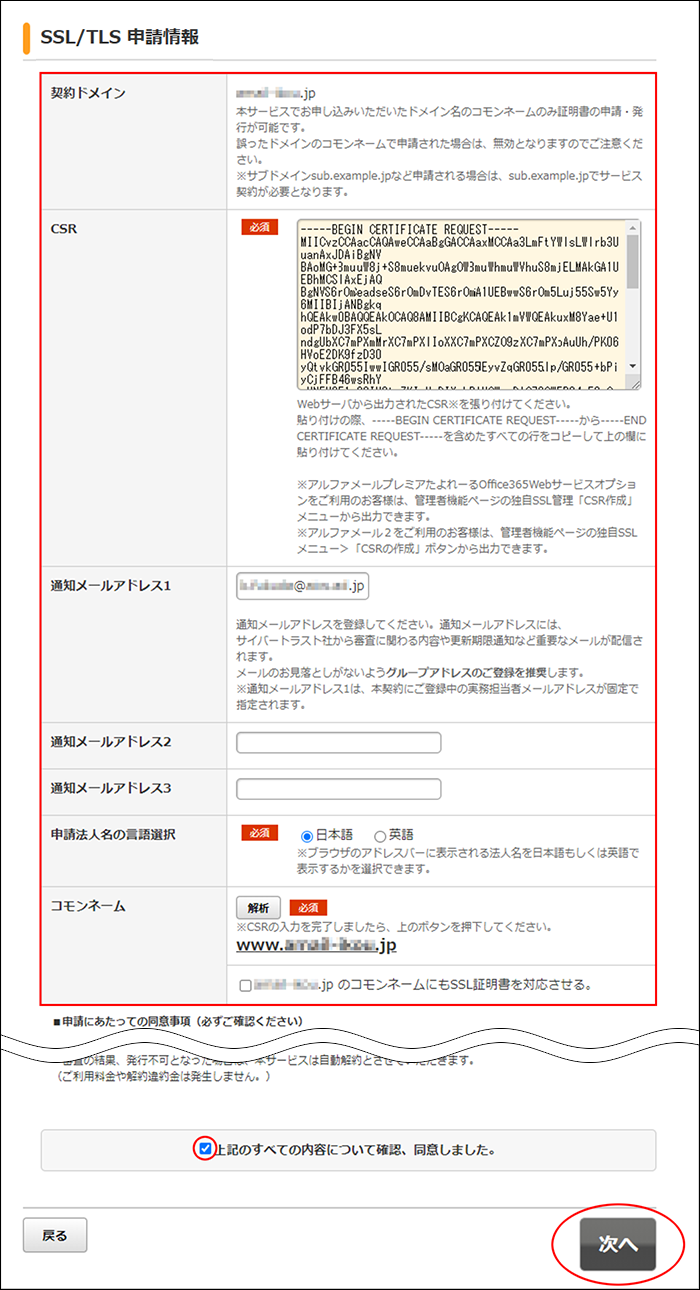Click the 通知メールアドレス2 input field
The height and width of the screenshot is (1290, 700).
pos(338,742)
